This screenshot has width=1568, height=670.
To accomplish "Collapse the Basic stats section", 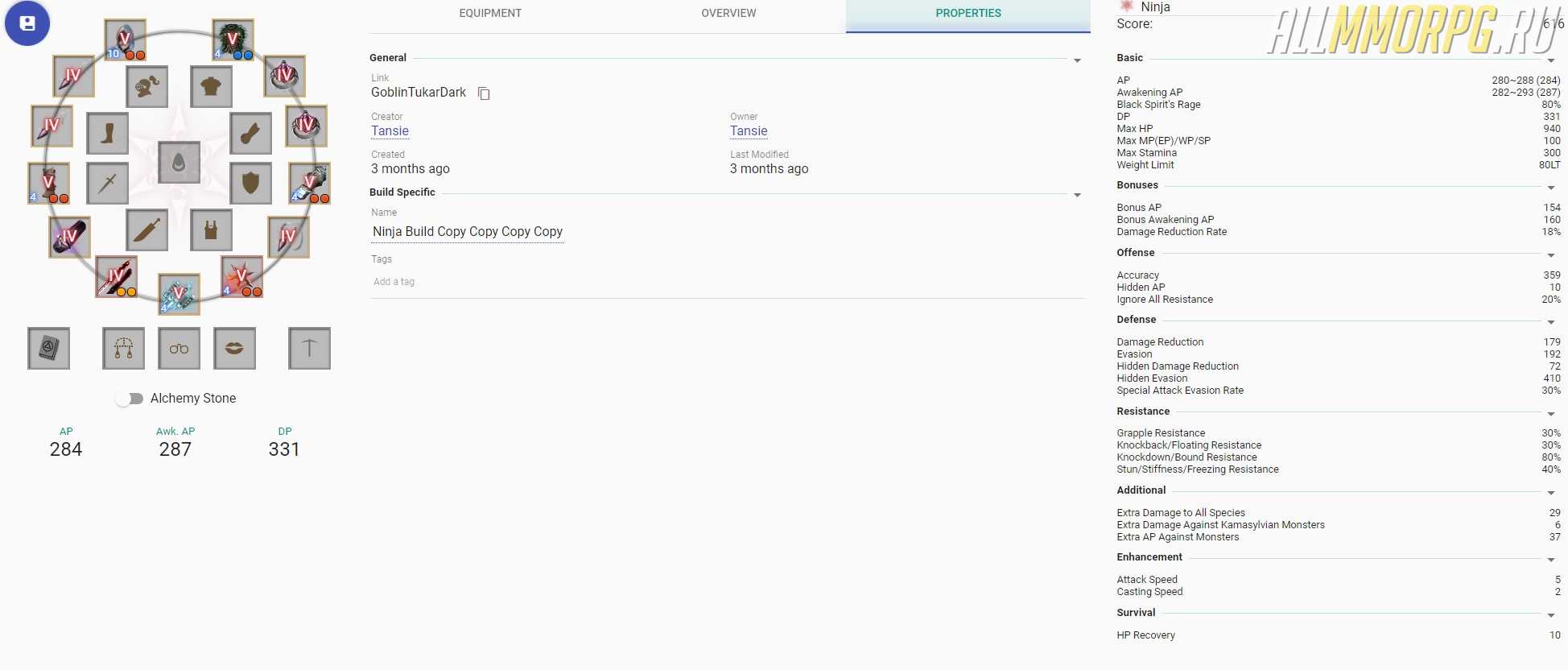I will (1550, 60).
